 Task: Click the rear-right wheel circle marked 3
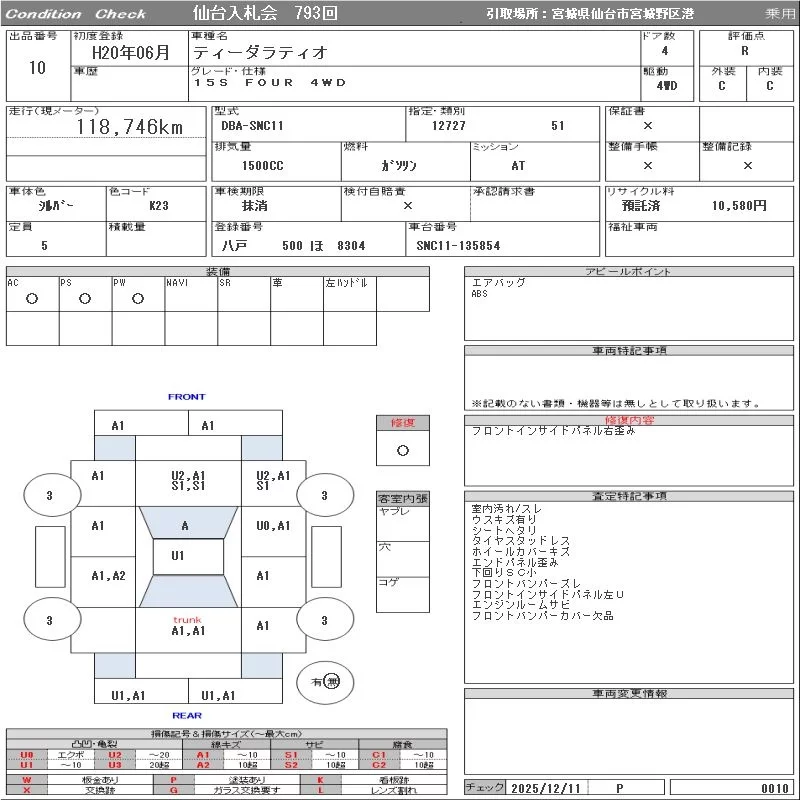[x=323, y=621]
